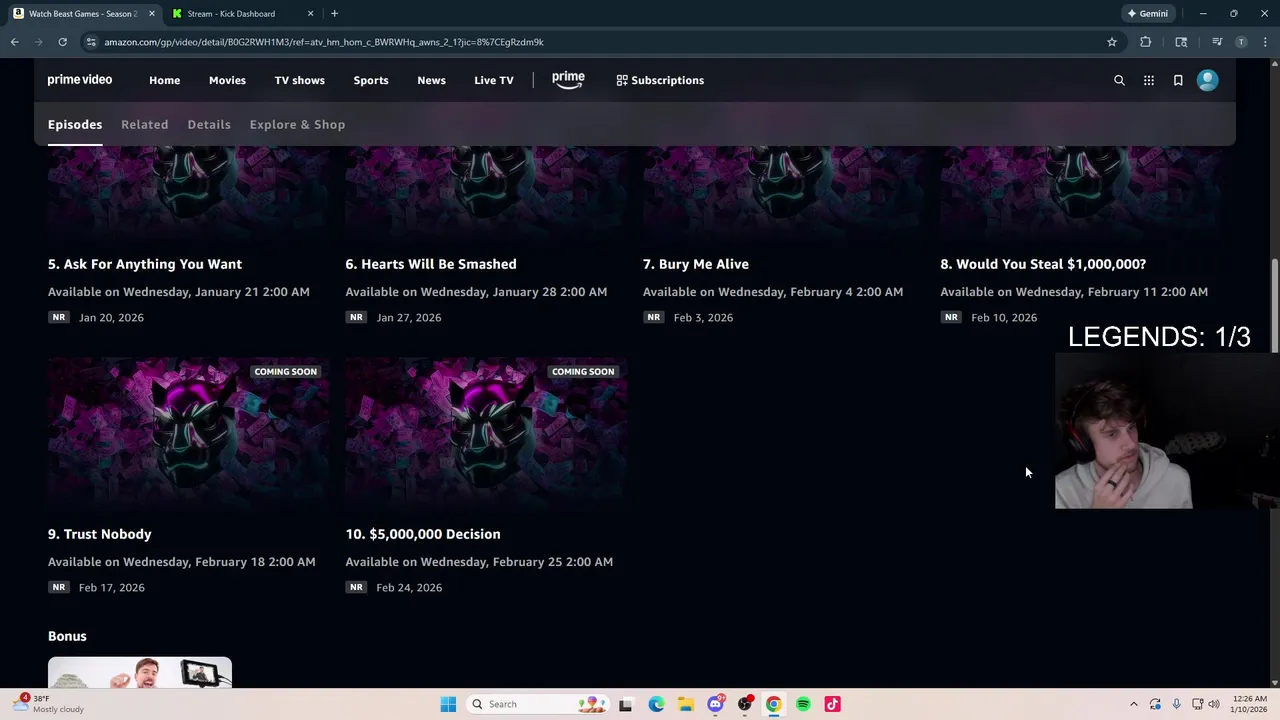This screenshot has width=1280, height=720.
Task: Open Sports in Prime Video nav
Action: point(371,80)
